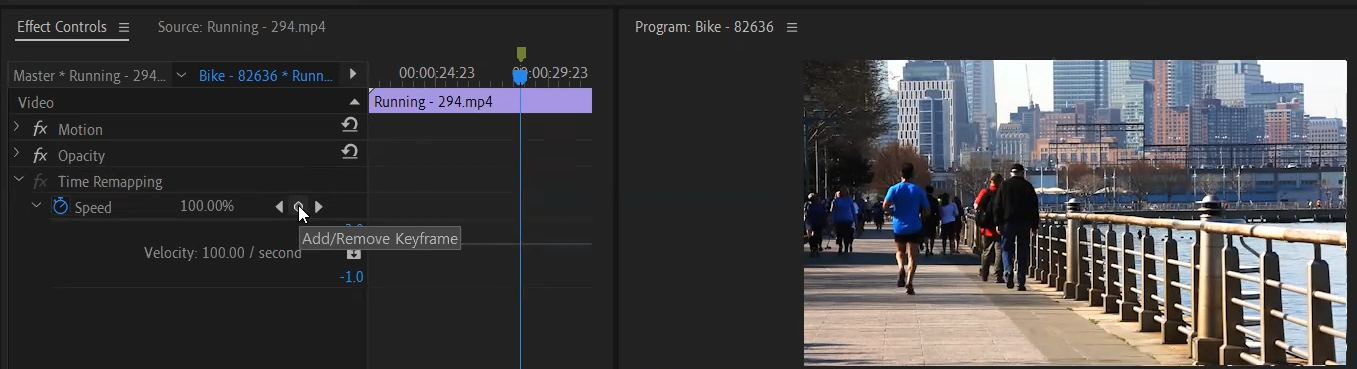This screenshot has height=369, width=1357.
Task: Select the Time Remapping effect label
Action: [x=110, y=181]
